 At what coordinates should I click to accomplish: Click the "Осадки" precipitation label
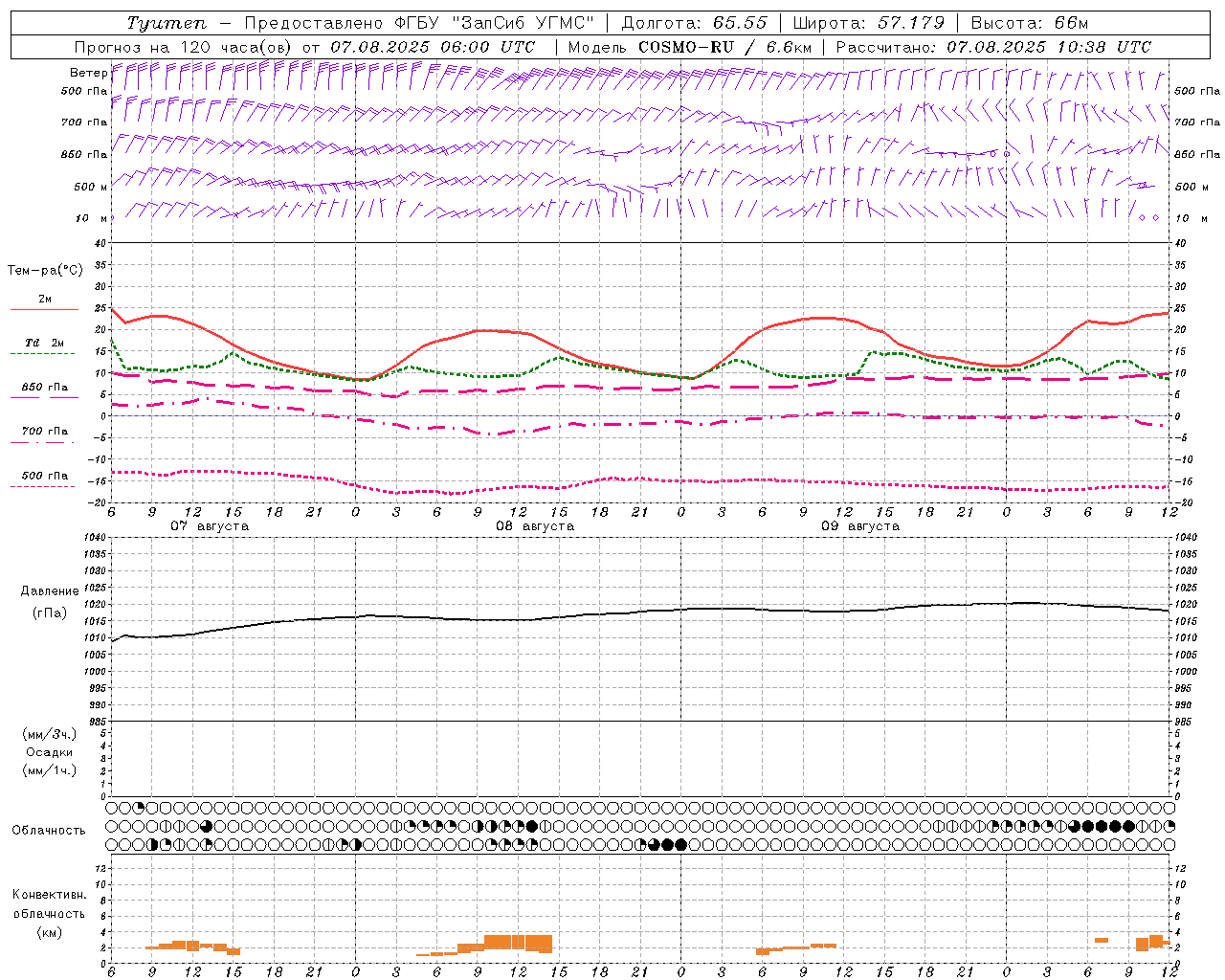pos(50,752)
